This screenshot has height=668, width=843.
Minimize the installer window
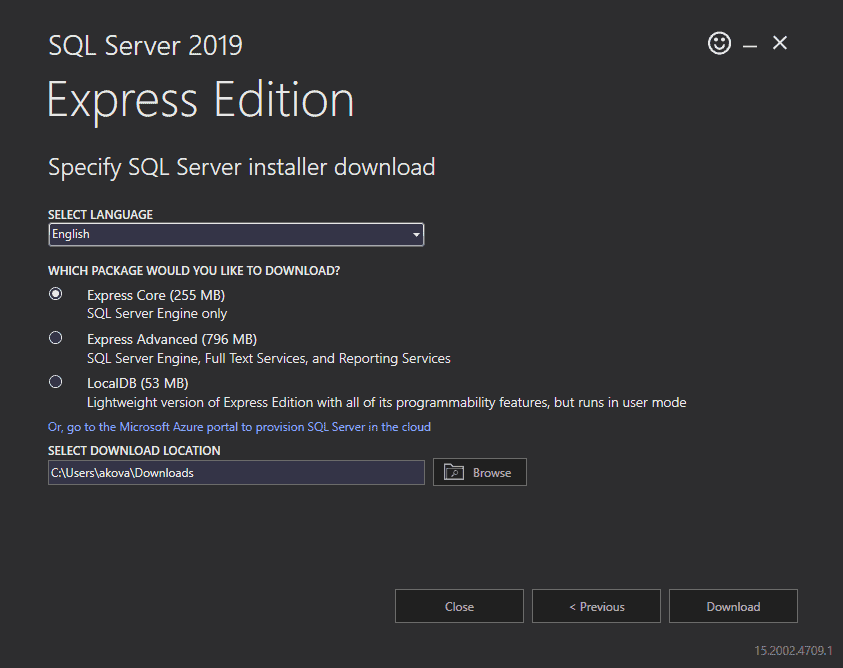749,44
